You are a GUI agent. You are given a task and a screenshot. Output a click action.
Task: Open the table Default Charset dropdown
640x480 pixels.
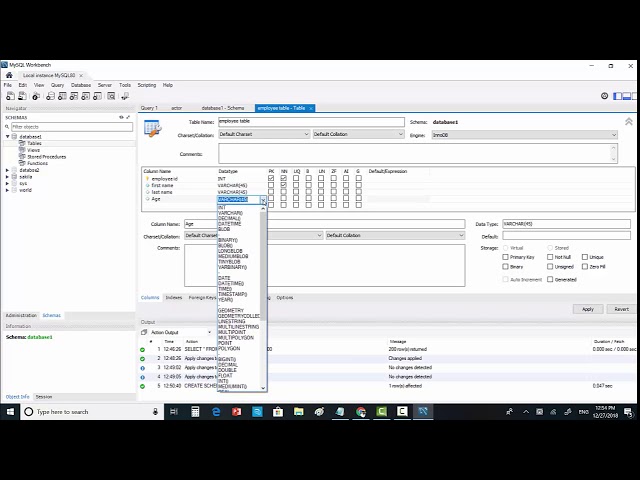(x=264, y=134)
